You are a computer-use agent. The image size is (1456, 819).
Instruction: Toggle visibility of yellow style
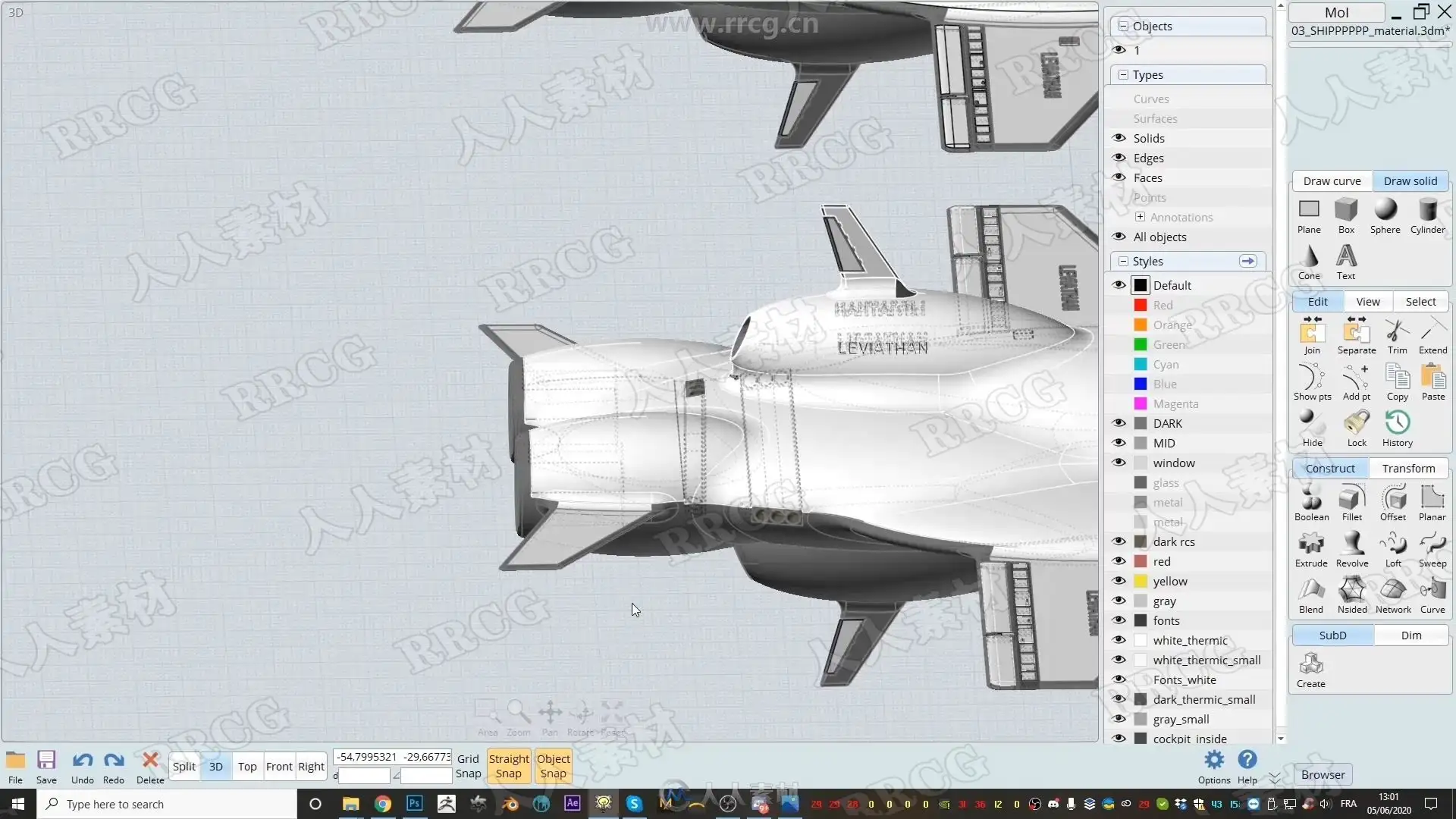tap(1119, 581)
